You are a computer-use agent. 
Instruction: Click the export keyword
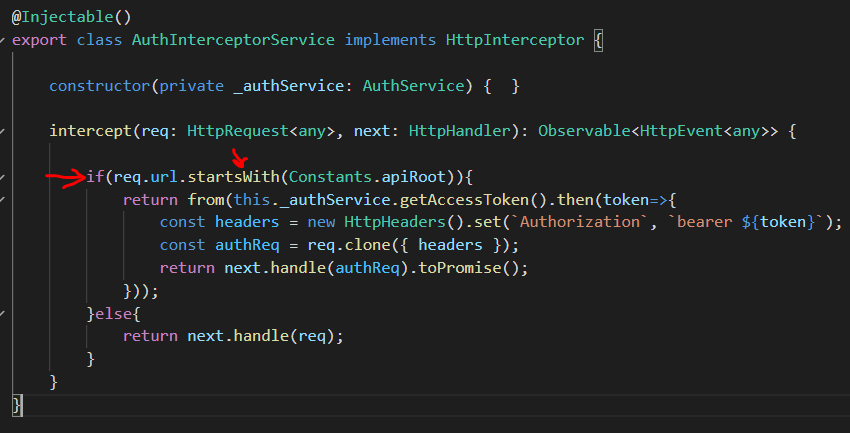[x=39, y=40]
